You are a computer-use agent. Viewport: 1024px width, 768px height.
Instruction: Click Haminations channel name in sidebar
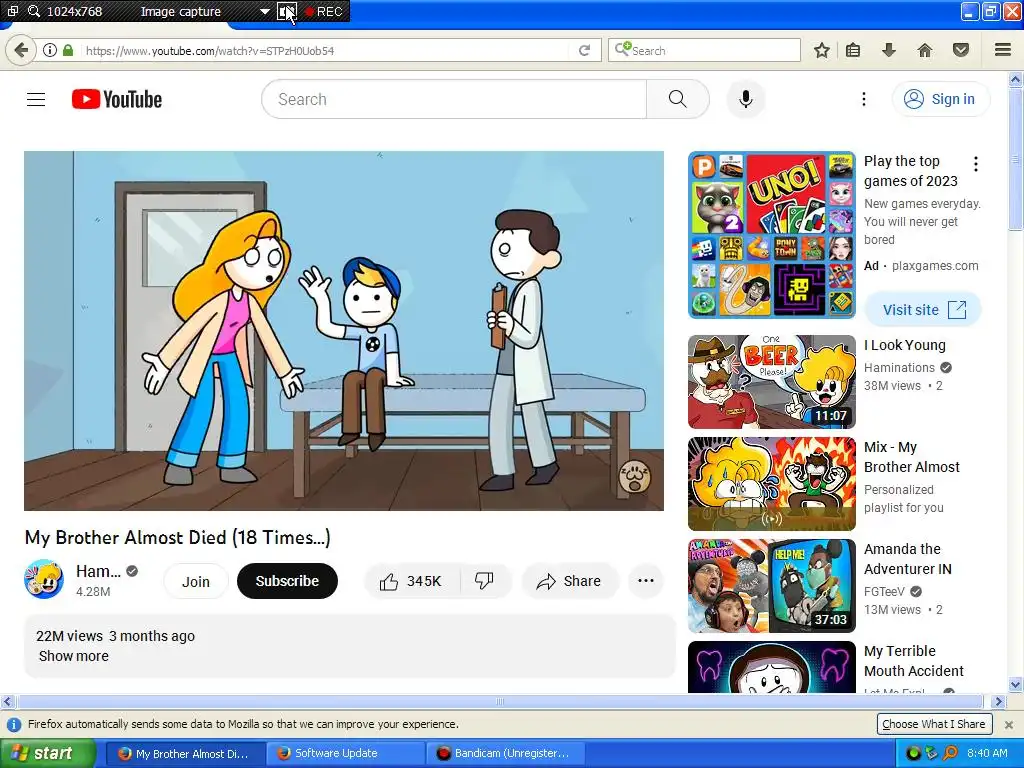click(x=899, y=368)
